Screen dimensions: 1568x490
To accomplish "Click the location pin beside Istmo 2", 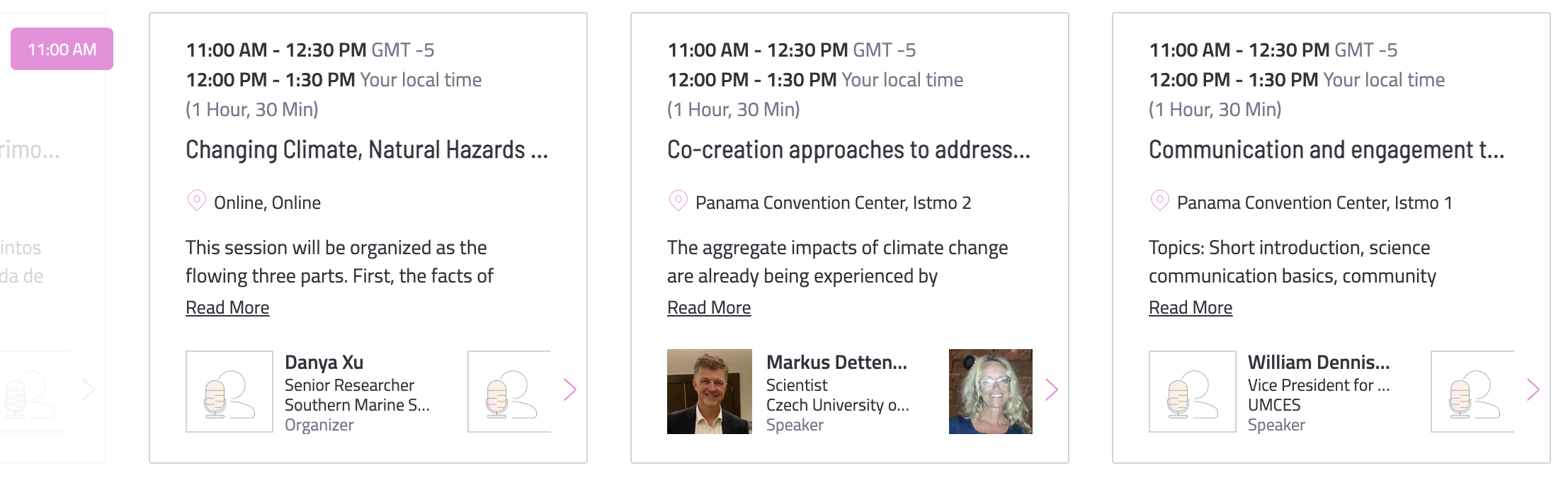I will coord(678,201).
